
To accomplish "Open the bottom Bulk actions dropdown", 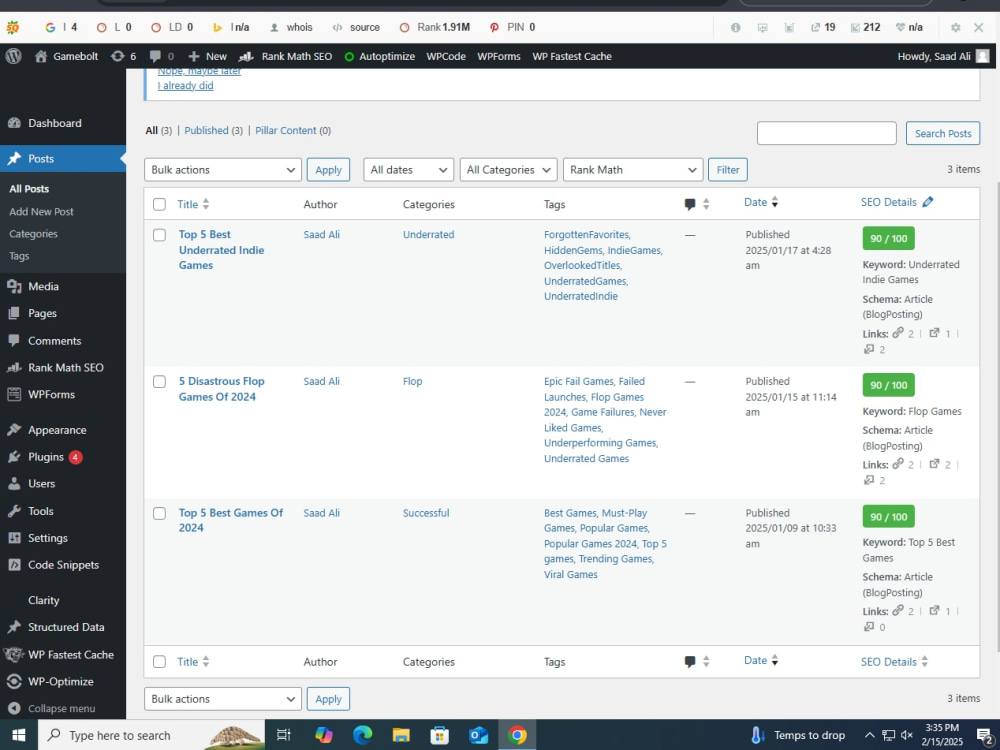I will pyautogui.click(x=223, y=699).
